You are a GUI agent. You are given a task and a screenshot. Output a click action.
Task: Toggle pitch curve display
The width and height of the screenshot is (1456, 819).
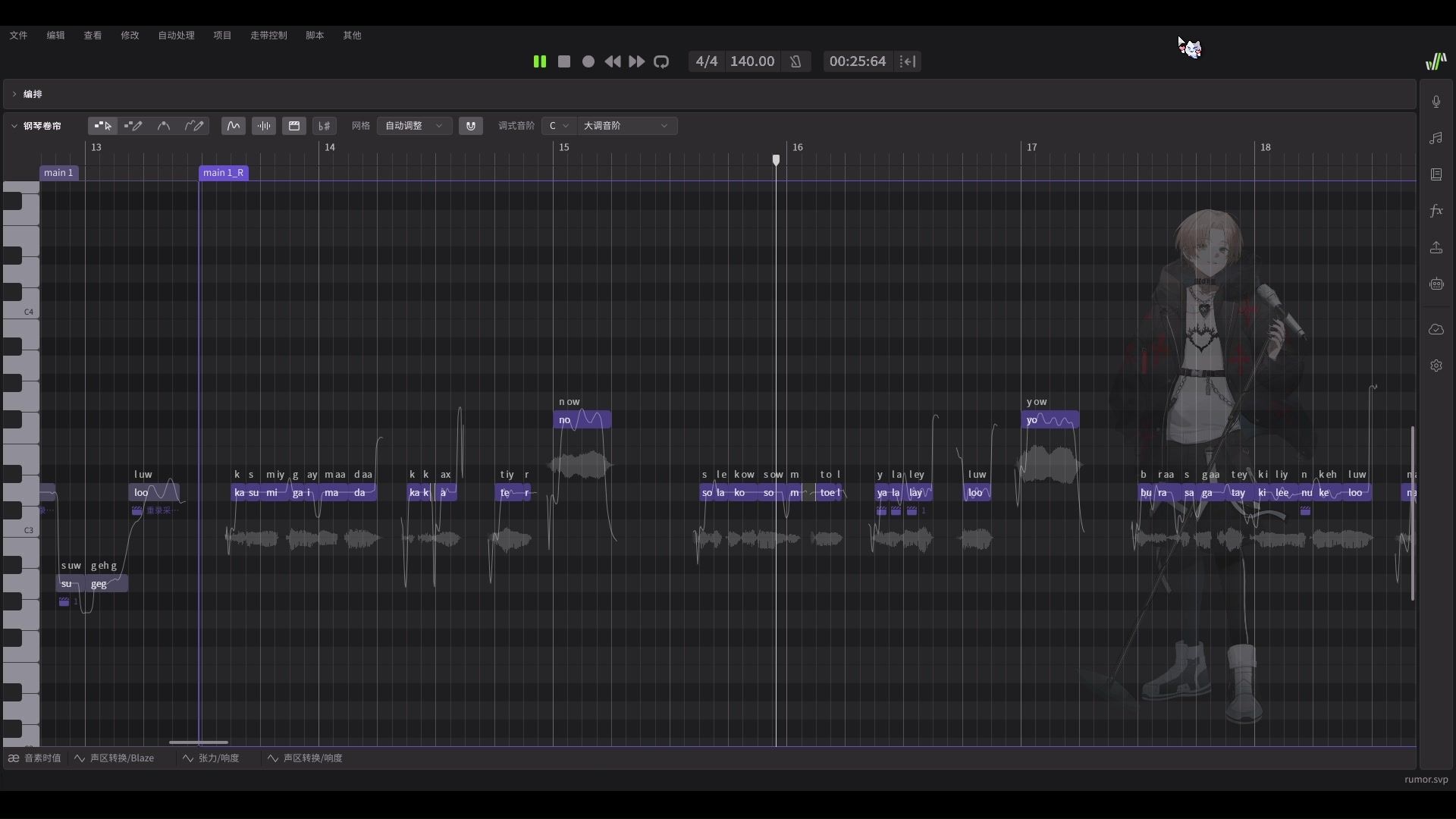(x=234, y=126)
